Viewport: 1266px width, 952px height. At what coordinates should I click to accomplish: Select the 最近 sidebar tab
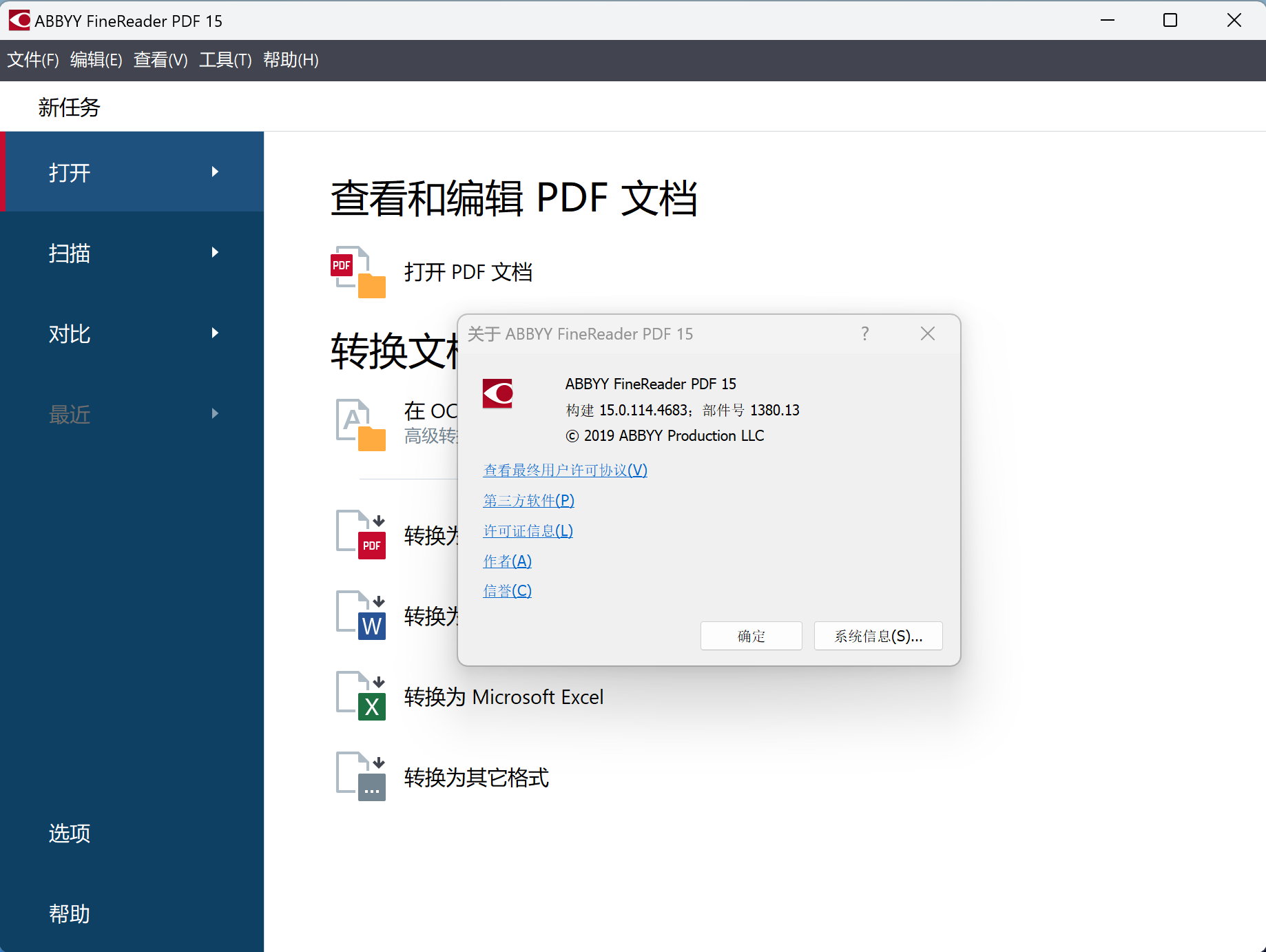tap(132, 413)
